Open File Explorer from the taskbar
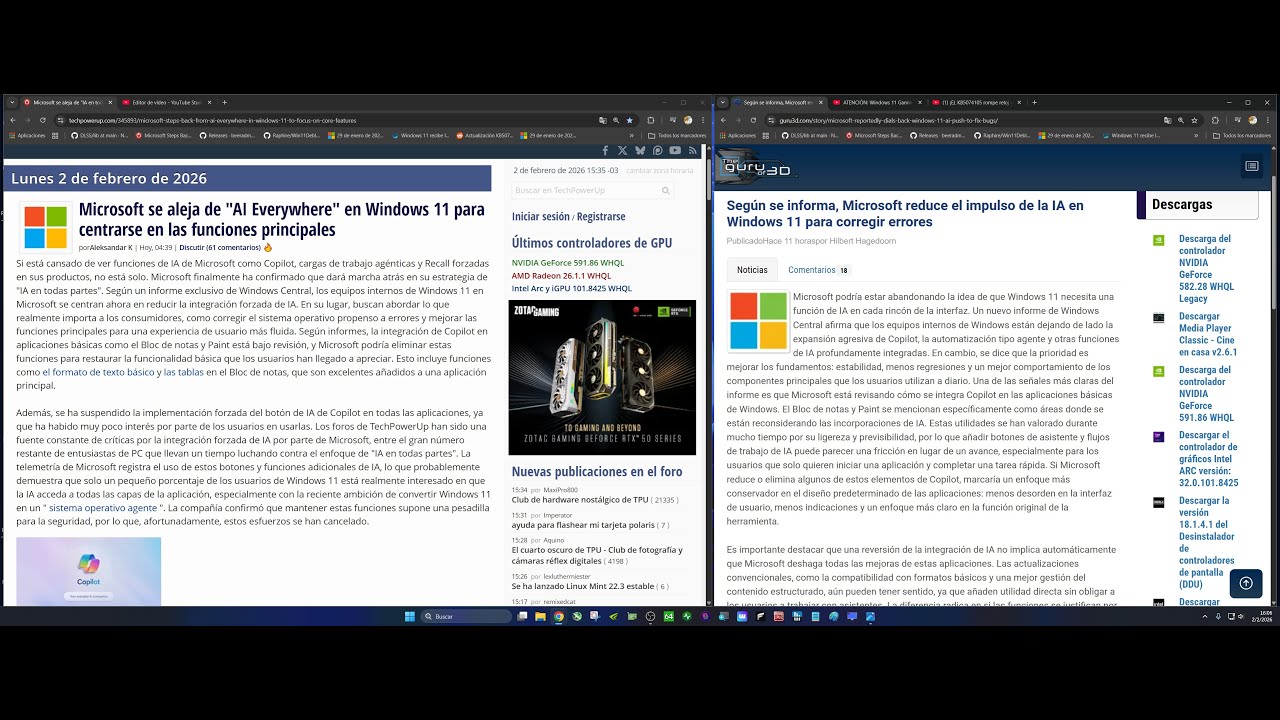The height and width of the screenshot is (720, 1280). (540, 617)
